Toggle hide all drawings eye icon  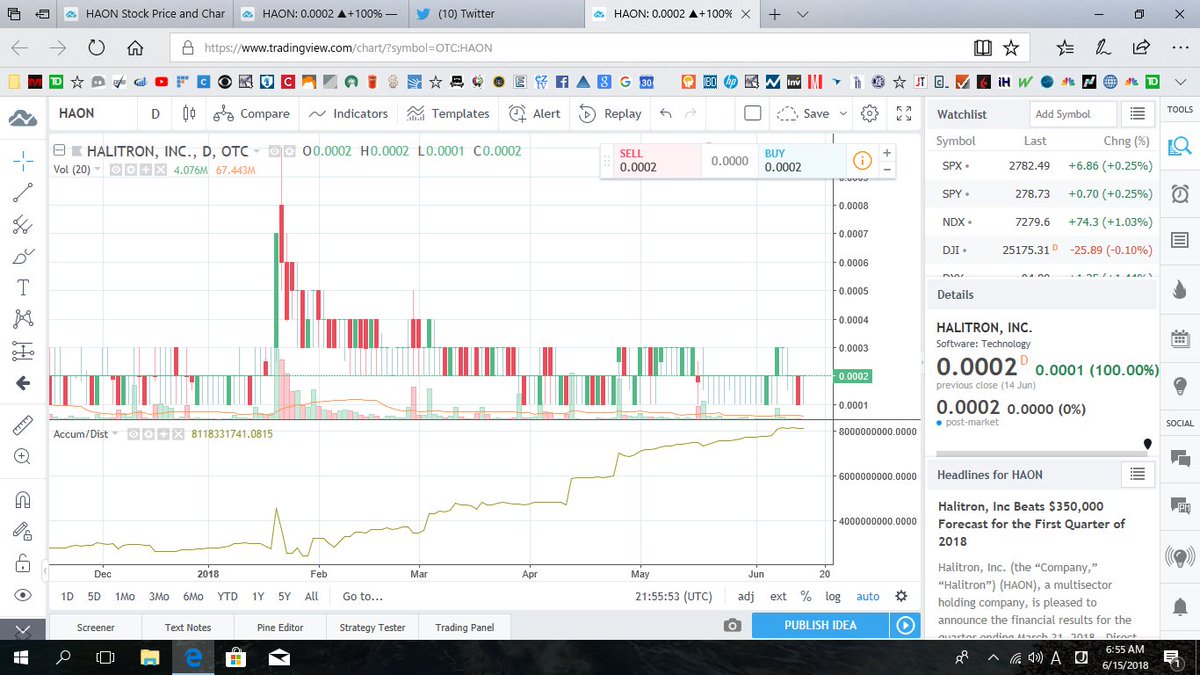click(x=24, y=595)
